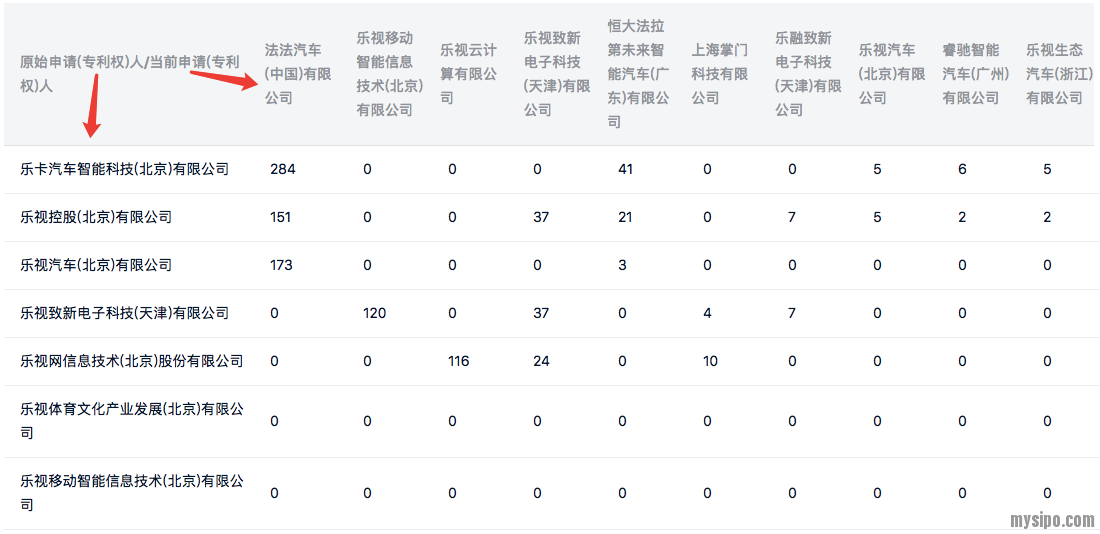1100x534 pixels.
Task: Click the cell showing value 41
Action: pos(626,169)
